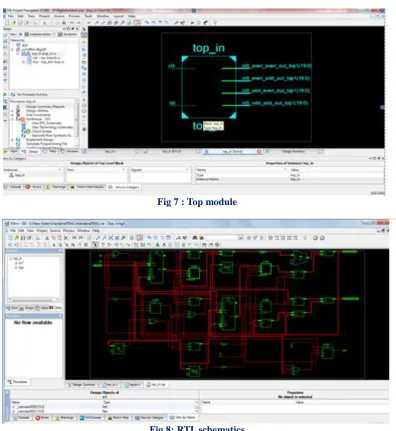Switch to Files tab under Design panel
Viewport: 396px width, 431px height.
51,152
